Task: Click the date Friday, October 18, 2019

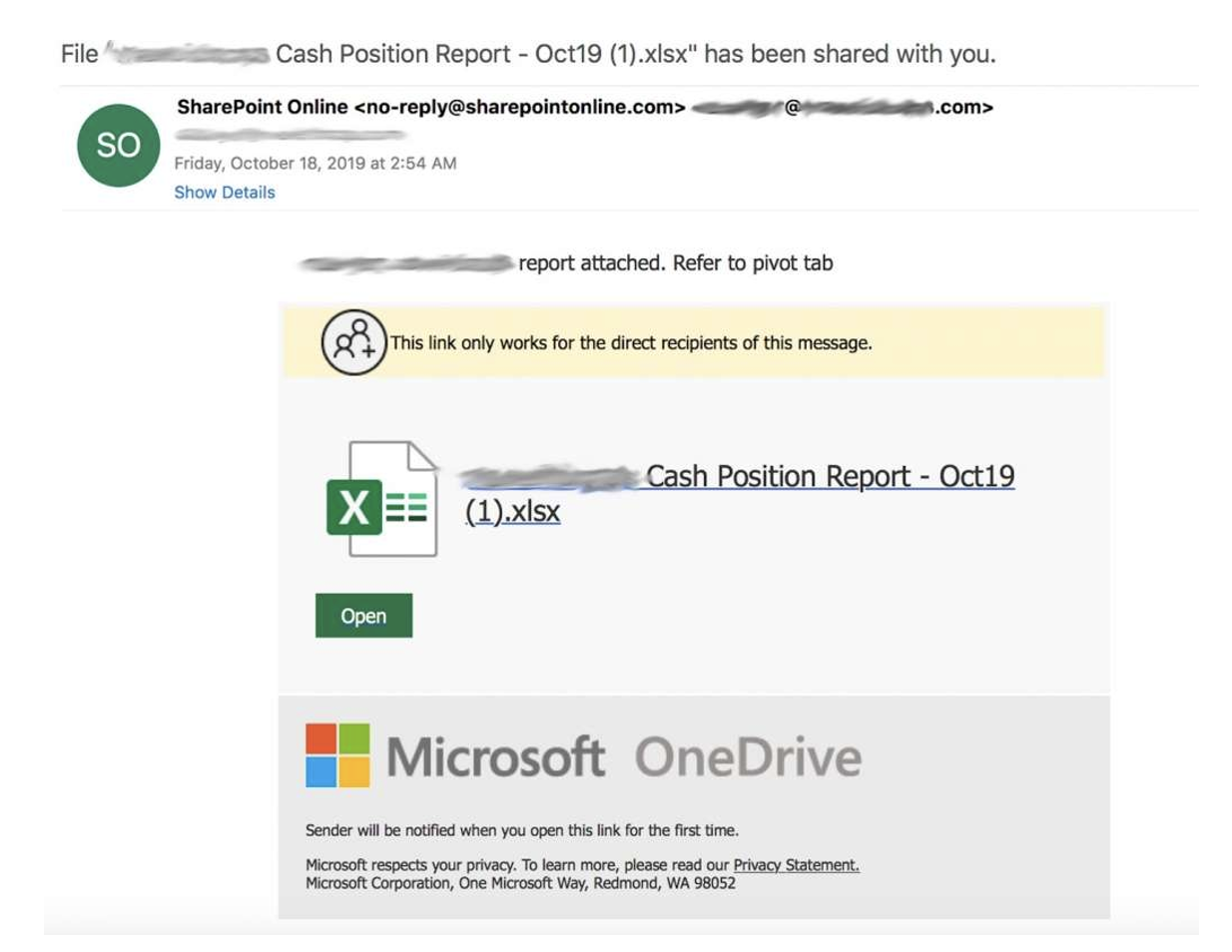Action: point(315,164)
